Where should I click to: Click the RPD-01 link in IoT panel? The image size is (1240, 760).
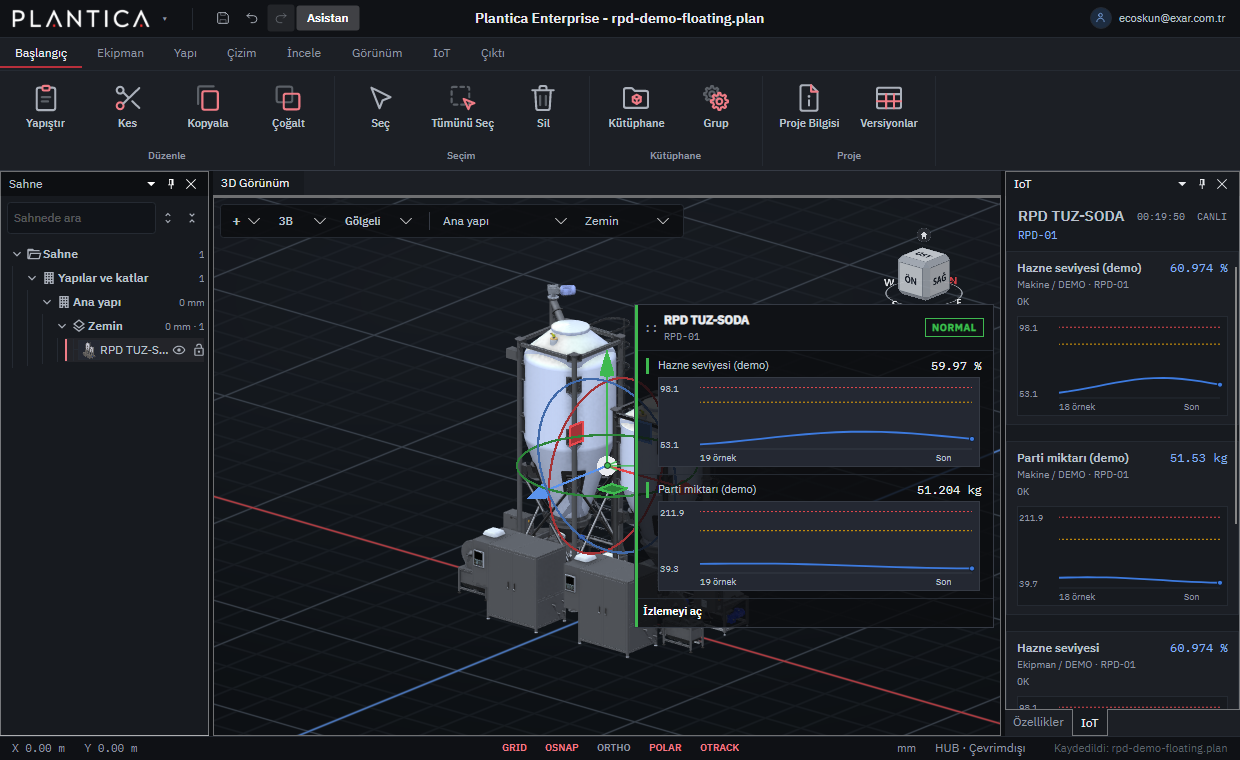pyautogui.click(x=1037, y=236)
